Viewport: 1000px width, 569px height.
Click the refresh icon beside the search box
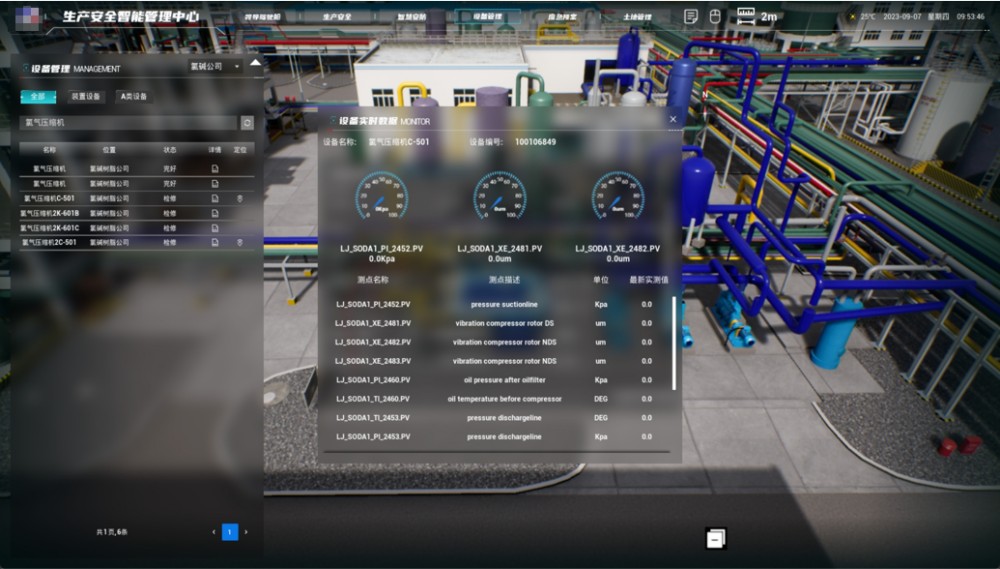coord(247,123)
